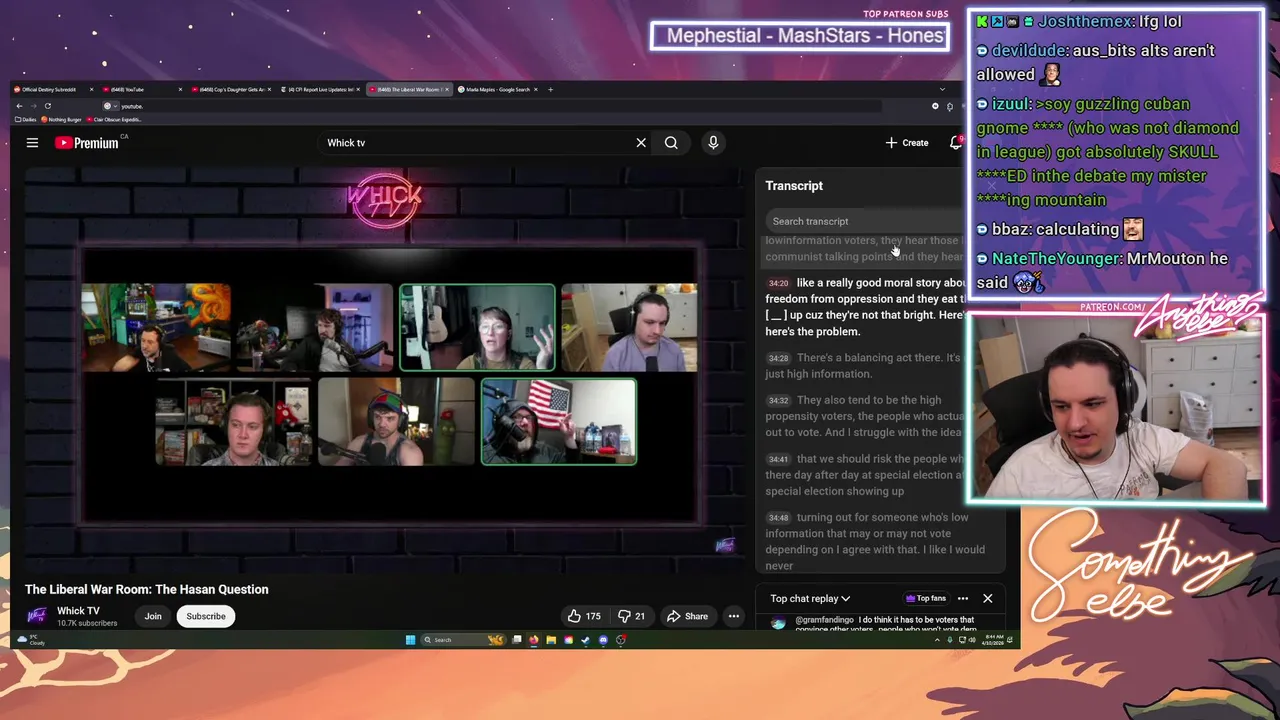This screenshot has width=1280, height=720.
Task: Open the list-all-tabs dropdown arrow
Action: click(x=942, y=89)
